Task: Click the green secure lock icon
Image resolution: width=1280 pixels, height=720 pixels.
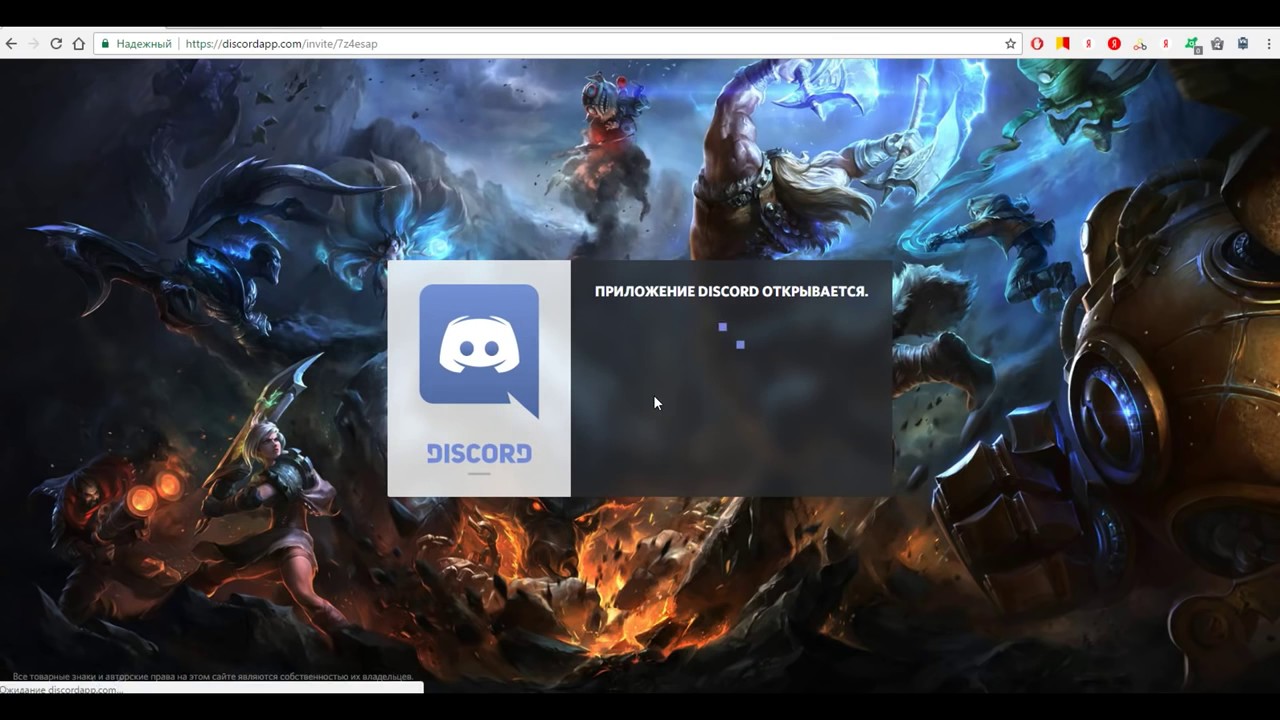Action: (x=105, y=44)
